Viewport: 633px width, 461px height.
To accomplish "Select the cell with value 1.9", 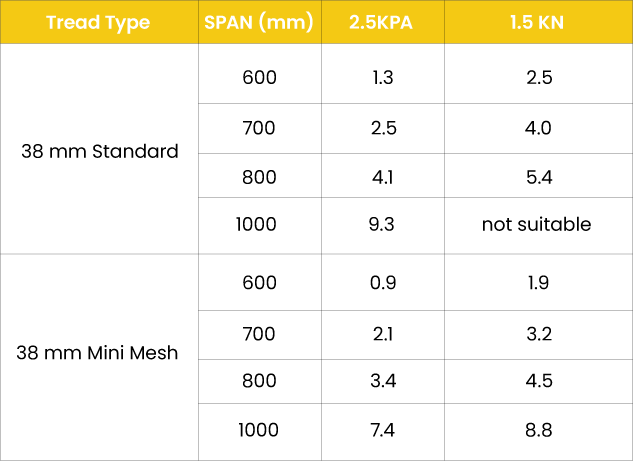I will [x=536, y=282].
